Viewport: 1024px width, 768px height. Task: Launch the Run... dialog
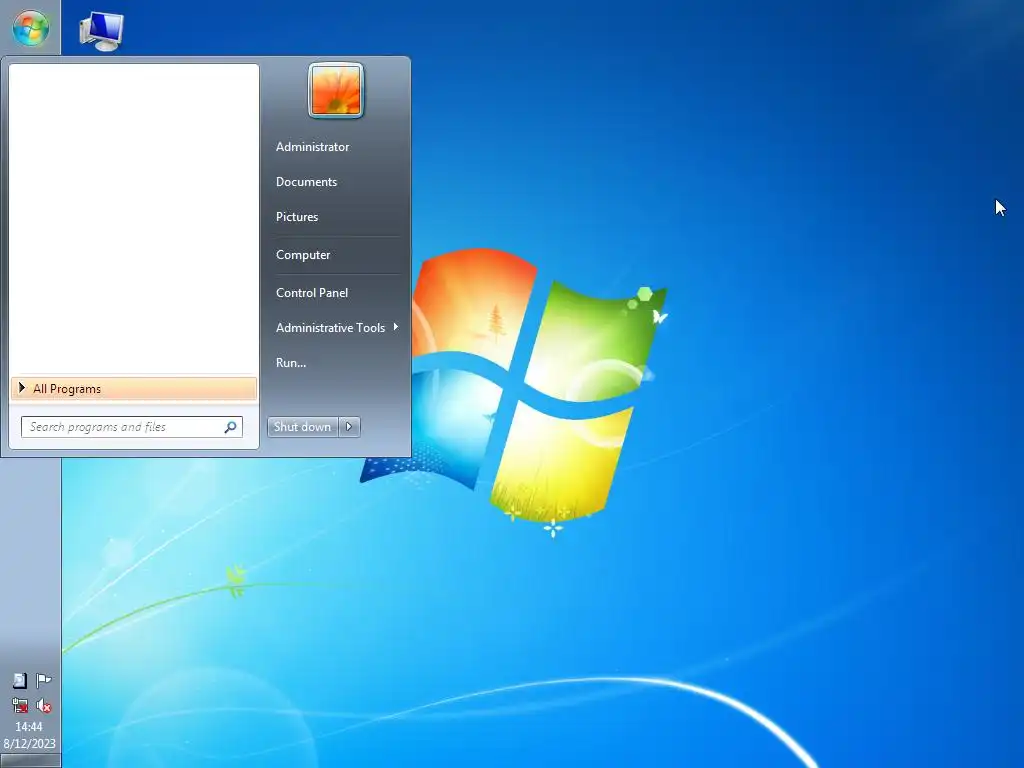coord(291,362)
